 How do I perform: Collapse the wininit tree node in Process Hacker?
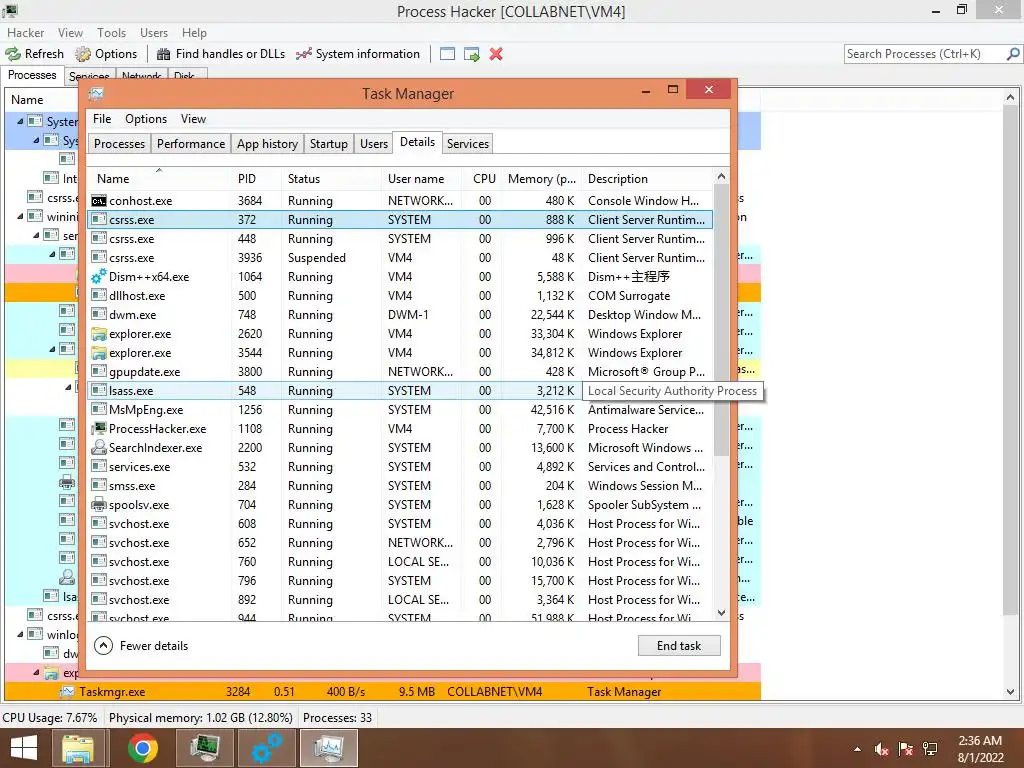click(x=20, y=216)
